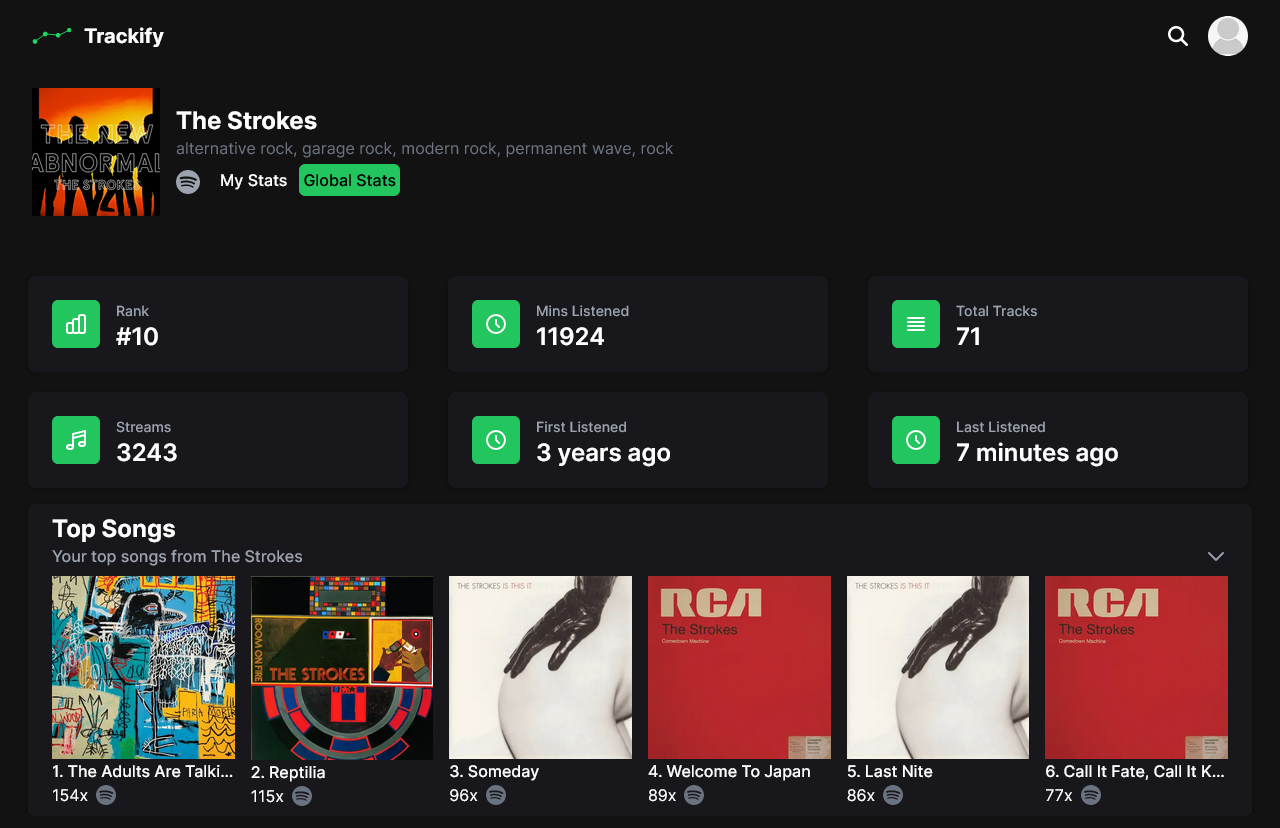Click the '89x' play count
This screenshot has height=828, width=1280.
(x=662, y=795)
